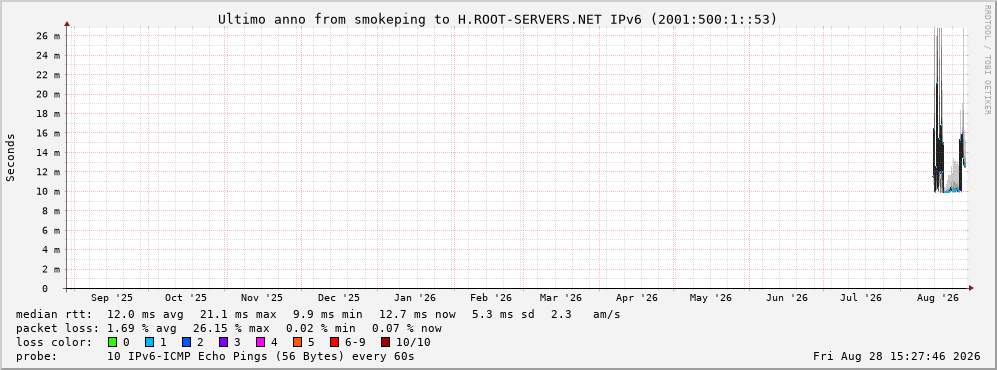Viewport: 997px width, 370px height.
Task: Click the graph title mentioning H.ROOT-SERVERS.NET
Action: [497, 19]
